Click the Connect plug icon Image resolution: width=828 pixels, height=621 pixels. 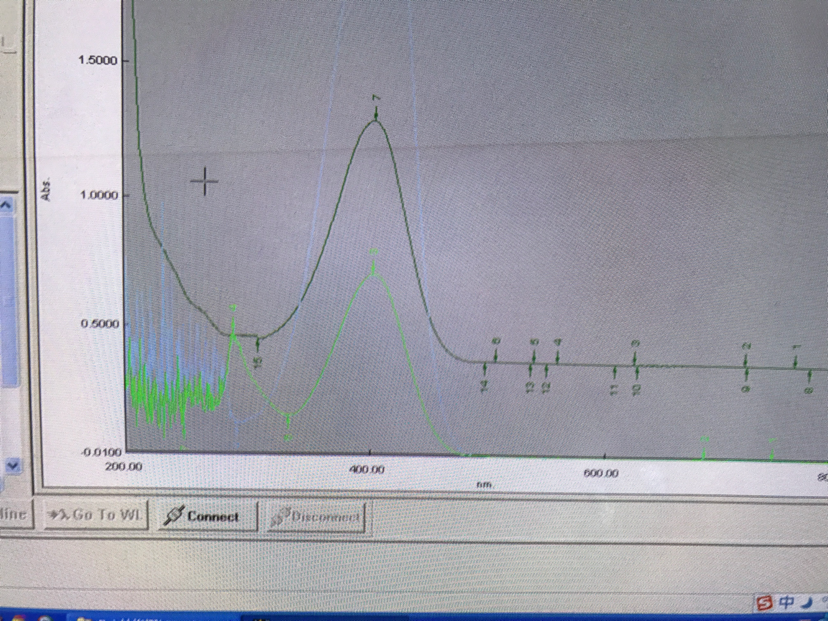(x=174, y=515)
